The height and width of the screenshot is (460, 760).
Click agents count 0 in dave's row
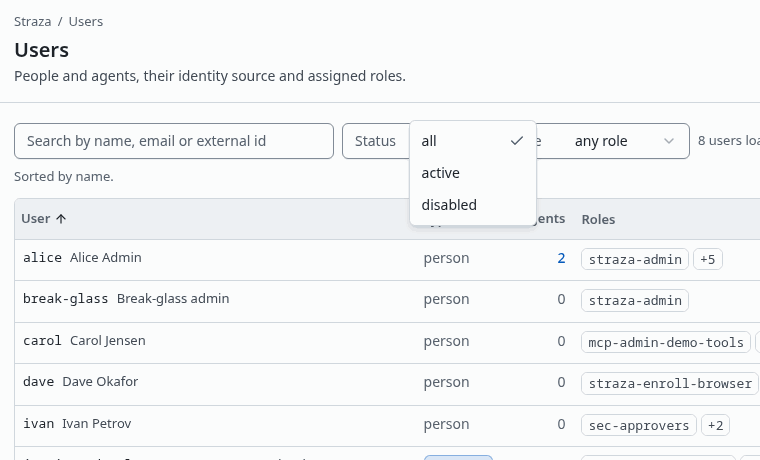coord(561,382)
